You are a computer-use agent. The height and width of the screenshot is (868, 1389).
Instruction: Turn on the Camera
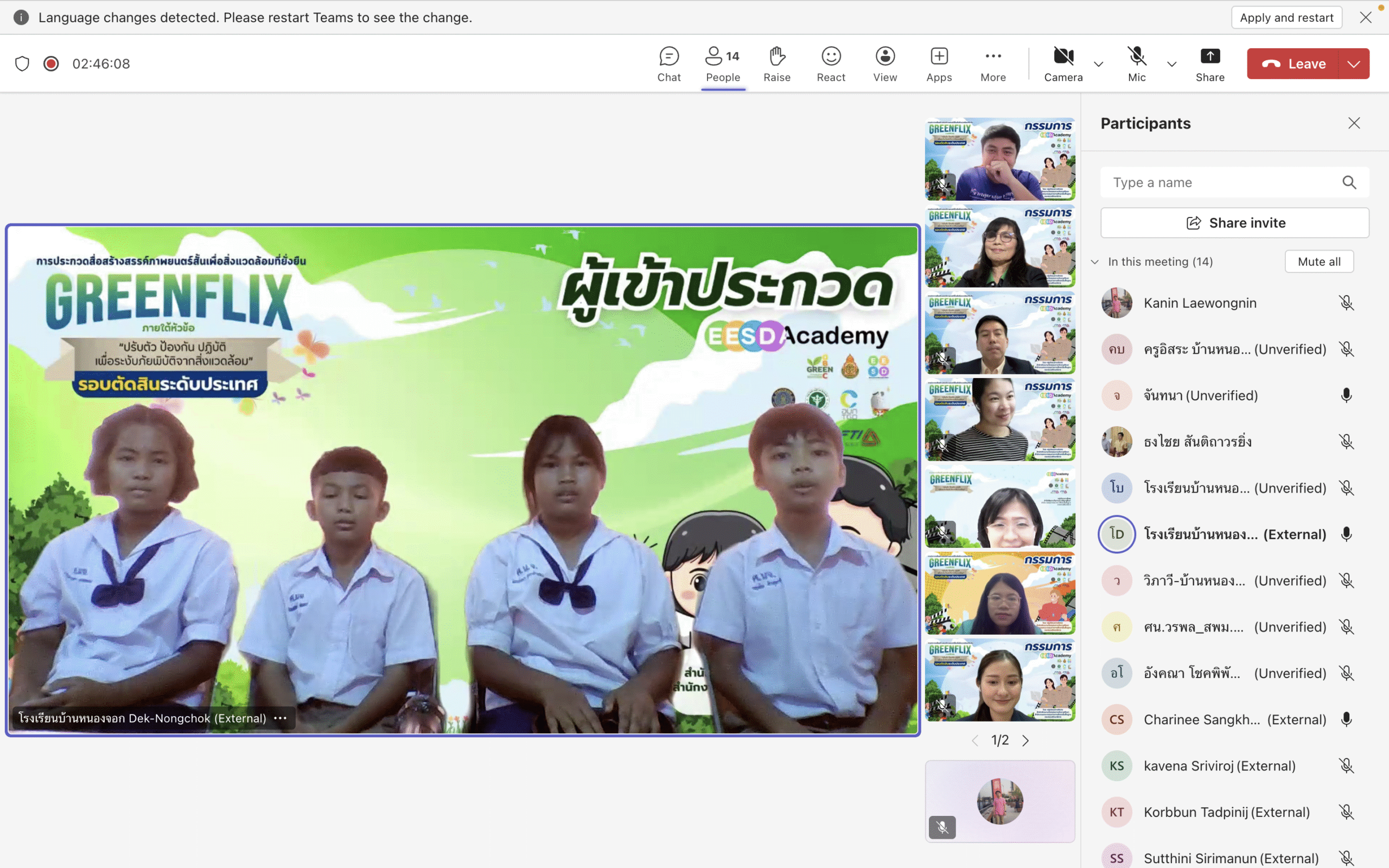click(x=1063, y=63)
